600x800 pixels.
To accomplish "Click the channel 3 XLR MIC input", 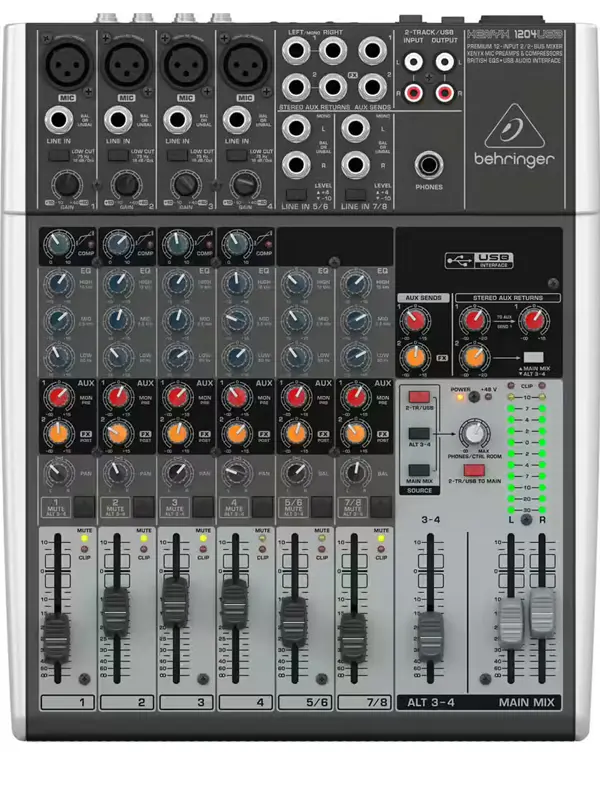I will pos(185,65).
